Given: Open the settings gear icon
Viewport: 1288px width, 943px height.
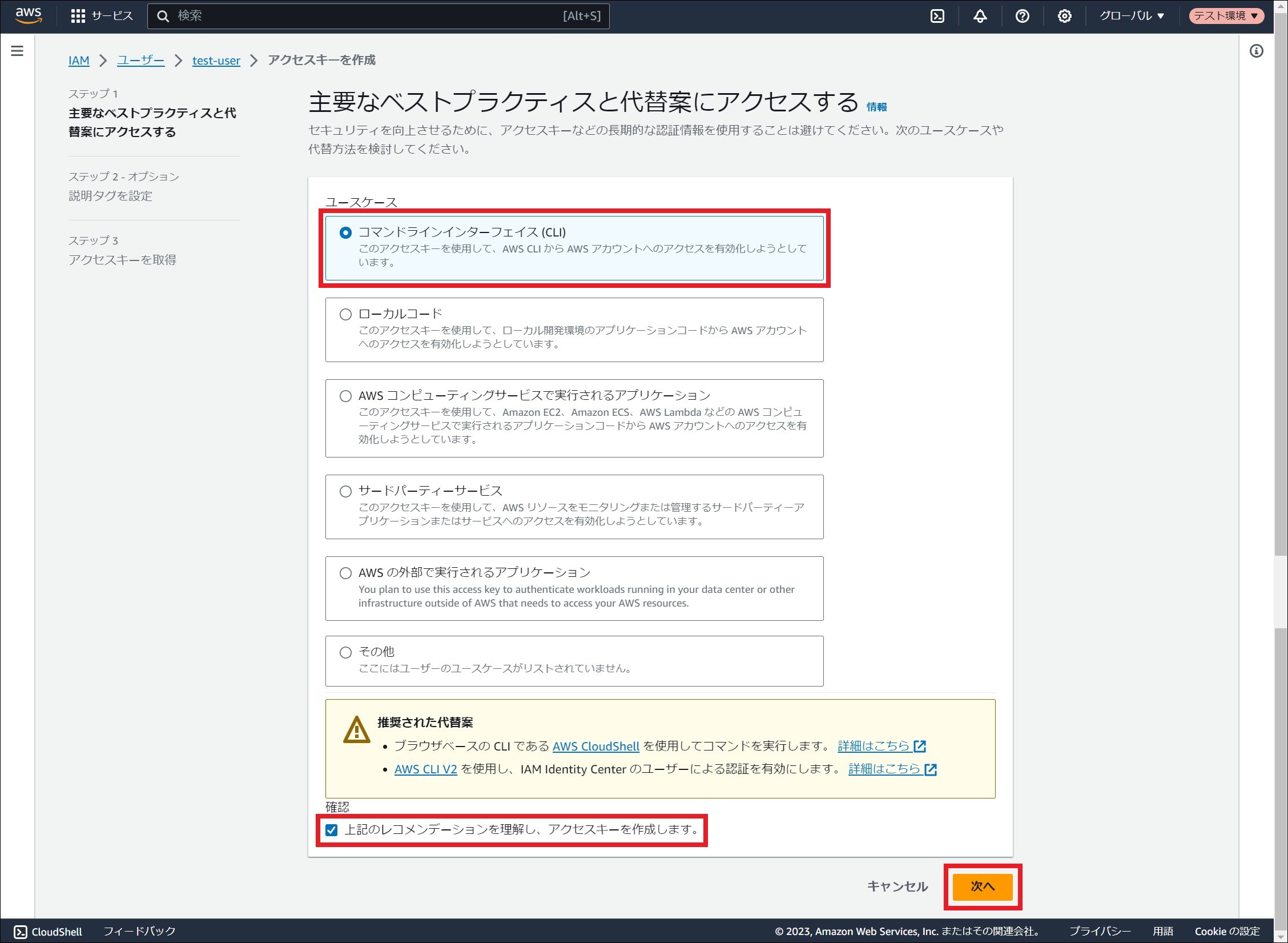Looking at the screenshot, I should 1064,16.
